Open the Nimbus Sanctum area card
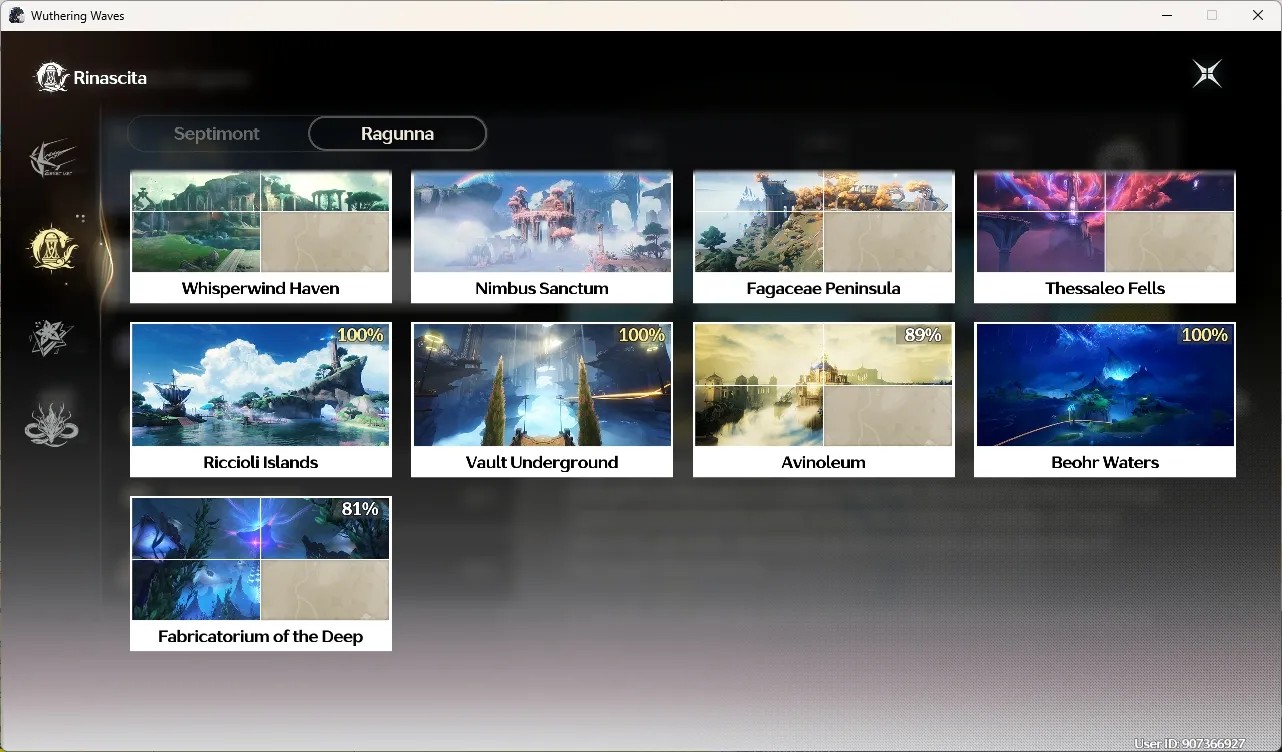This screenshot has width=1282, height=752. 542,236
